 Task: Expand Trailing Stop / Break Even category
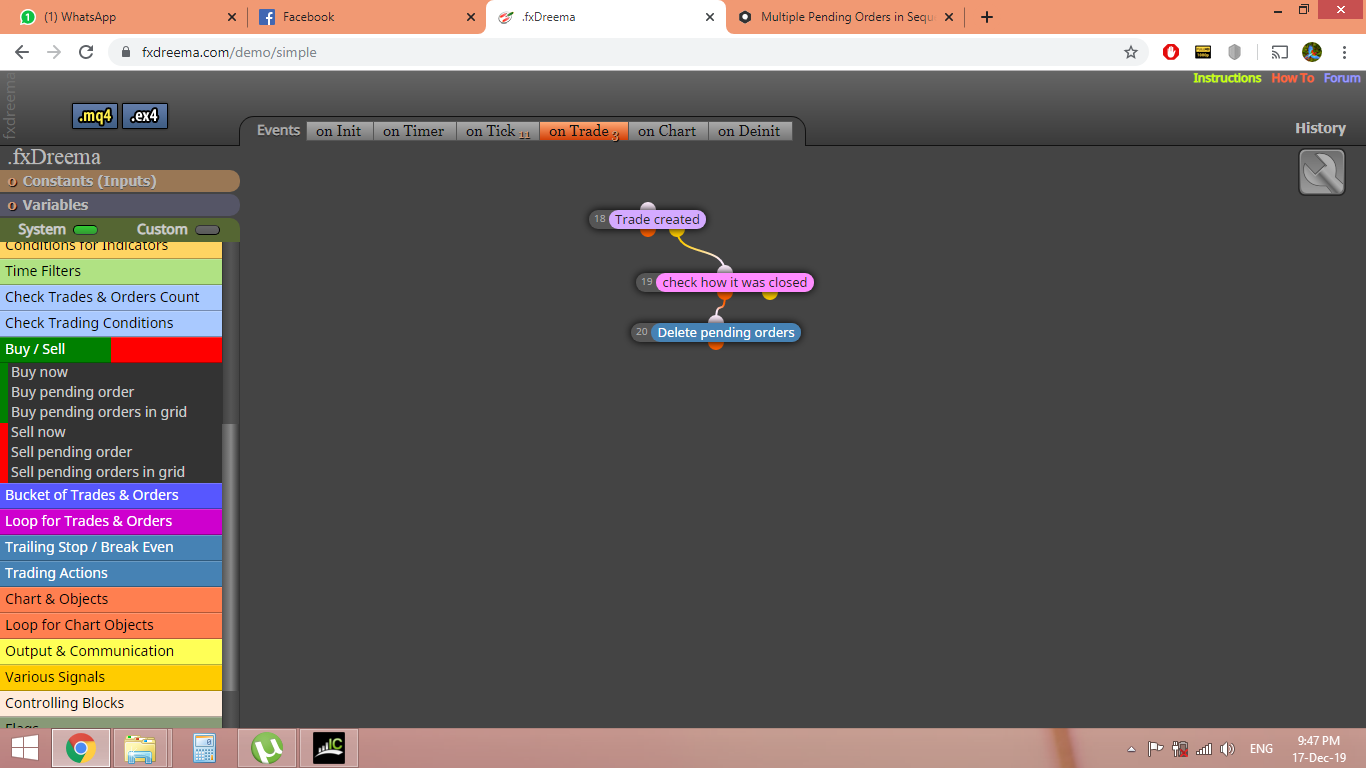click(x=111, y=547)
